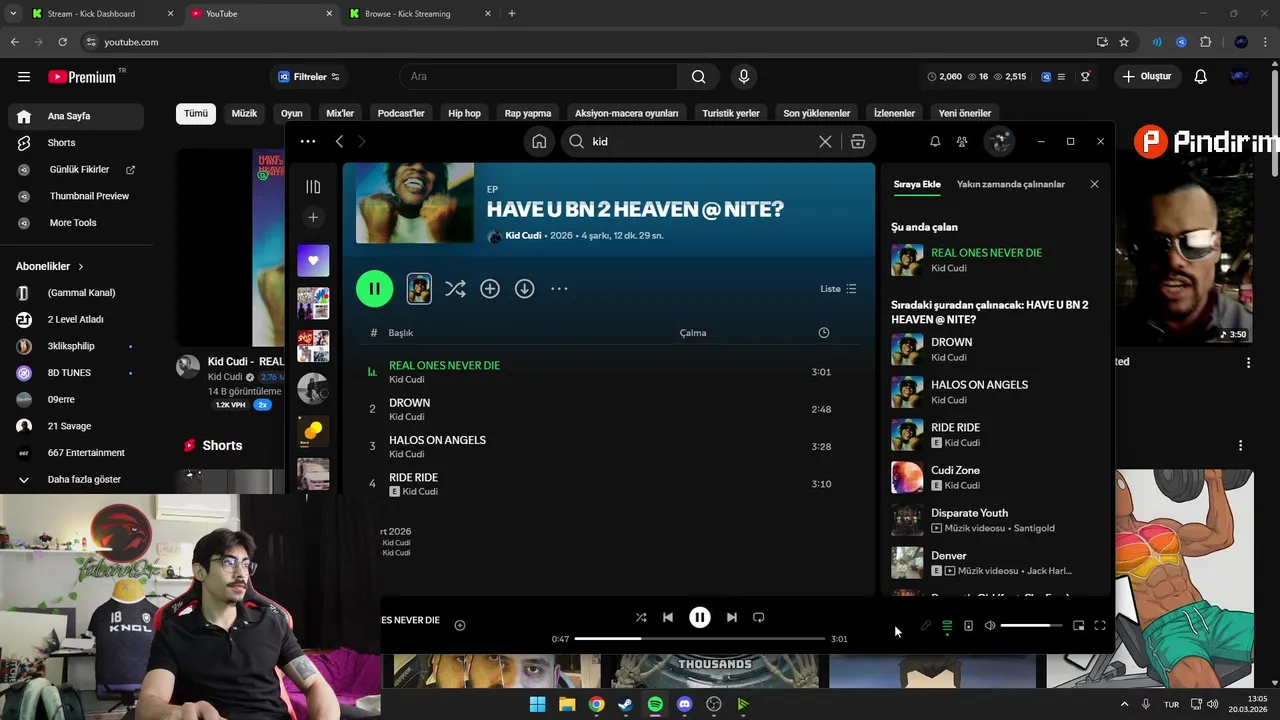
Task: Open Spotify profile avatar menu
Action: tap(999, 142)
